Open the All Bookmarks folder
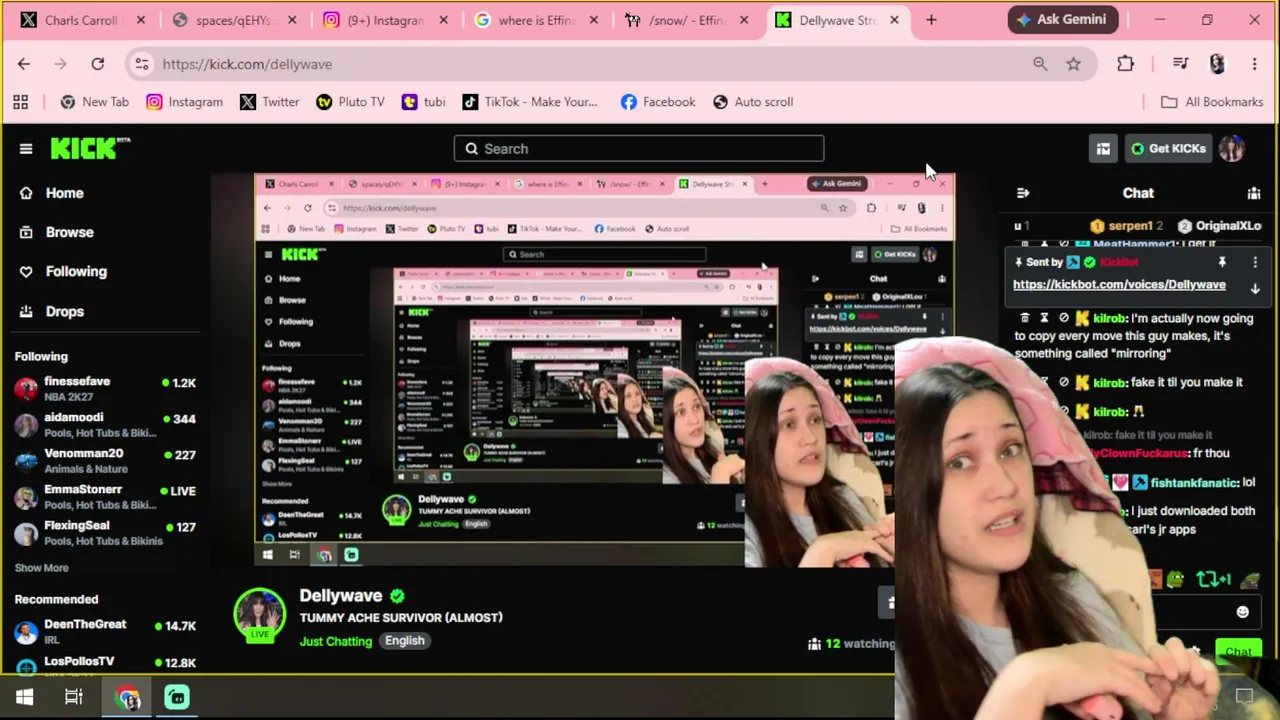 [1212, 102]
